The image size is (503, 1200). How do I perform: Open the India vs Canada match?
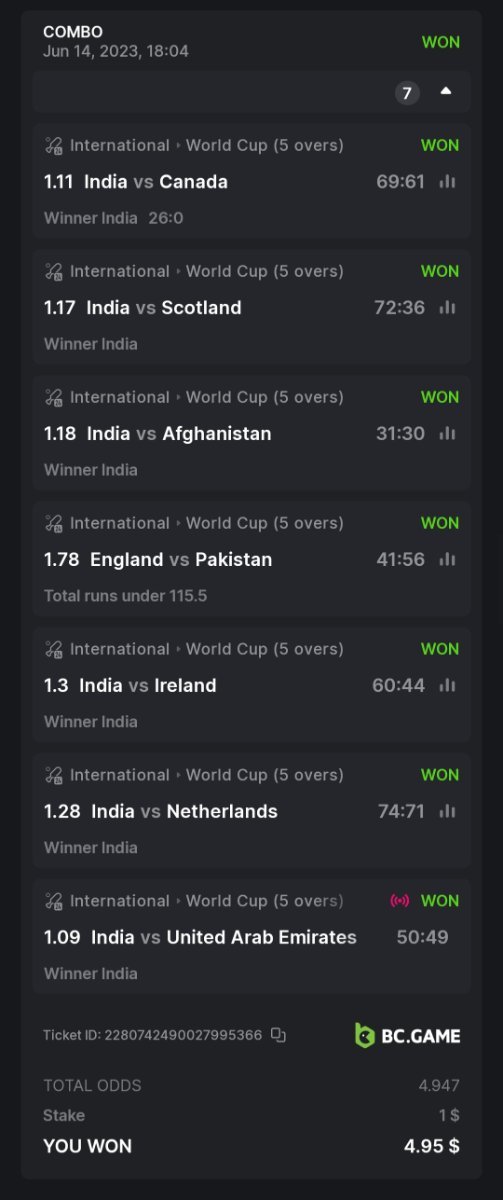tap(156, 181)
